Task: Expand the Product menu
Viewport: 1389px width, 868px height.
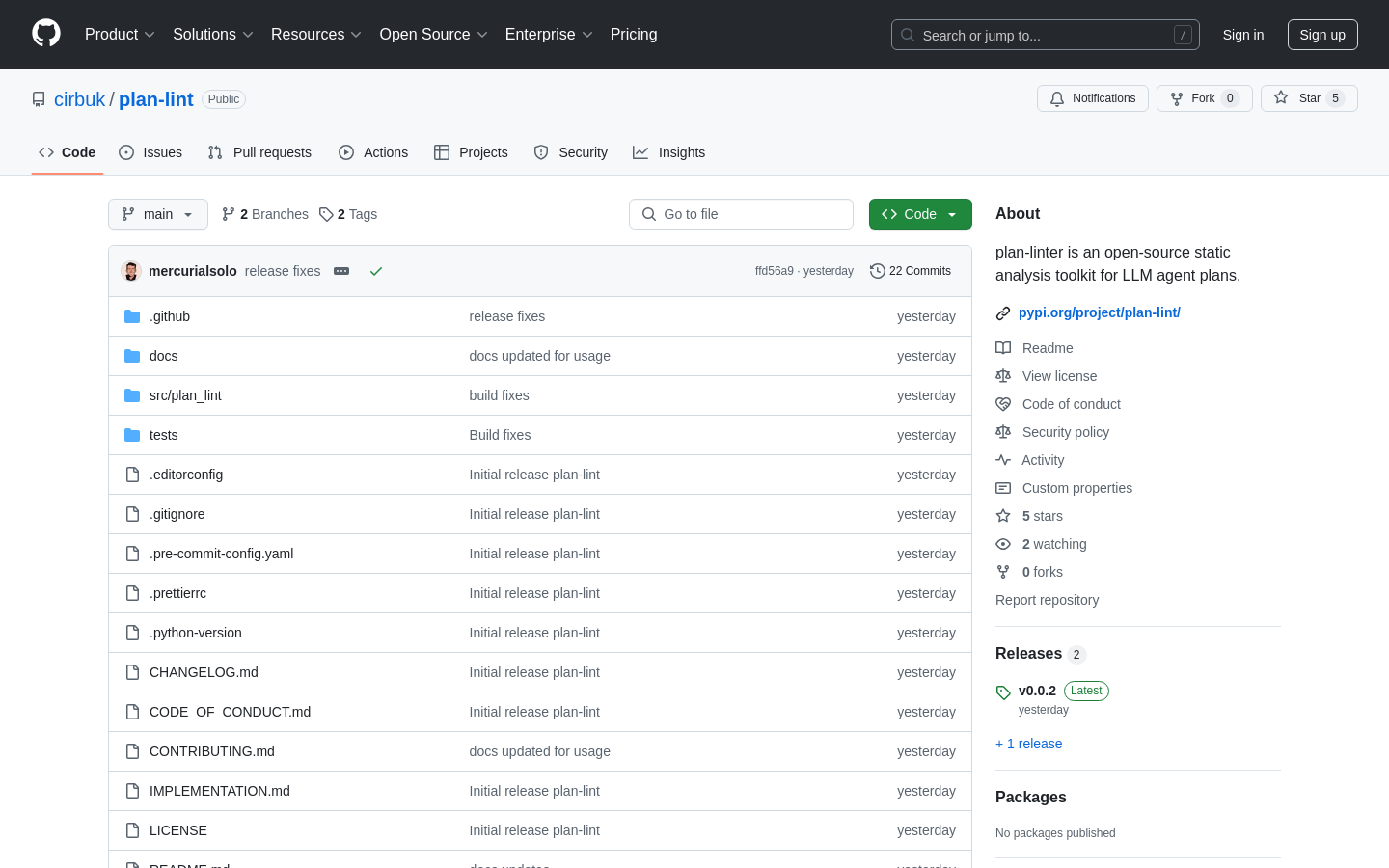Action: click(120, 35)
